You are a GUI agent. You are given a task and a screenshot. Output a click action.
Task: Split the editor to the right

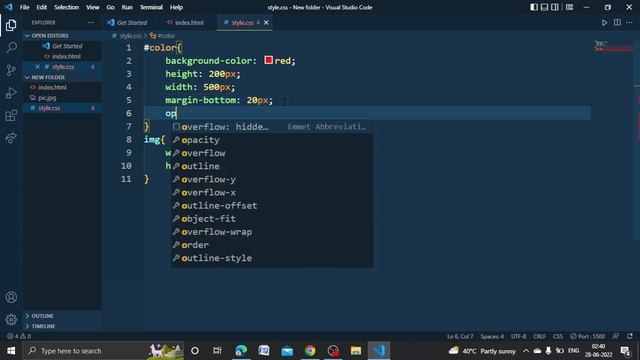(x=617, y=22)
